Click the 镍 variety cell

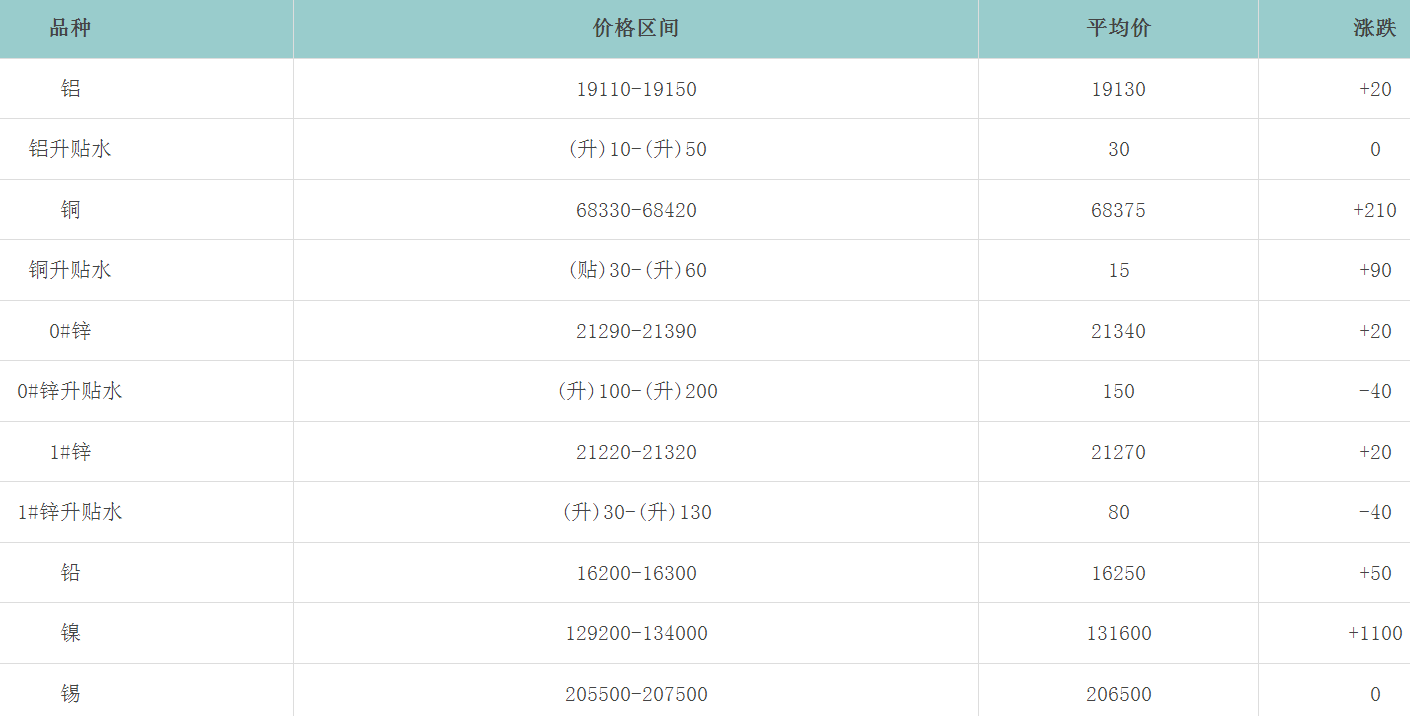[x=70, y=633]
